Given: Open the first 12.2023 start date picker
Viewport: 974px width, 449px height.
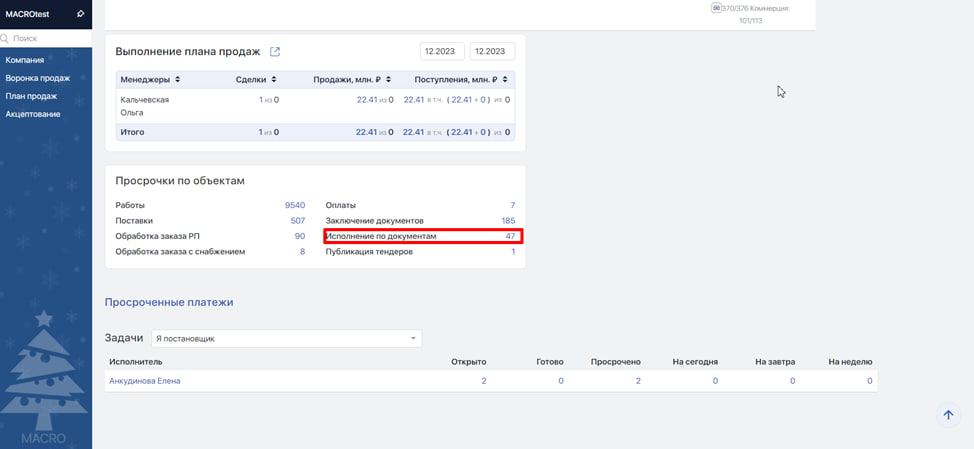Looking at the screenshot, I should pos(442,52).
